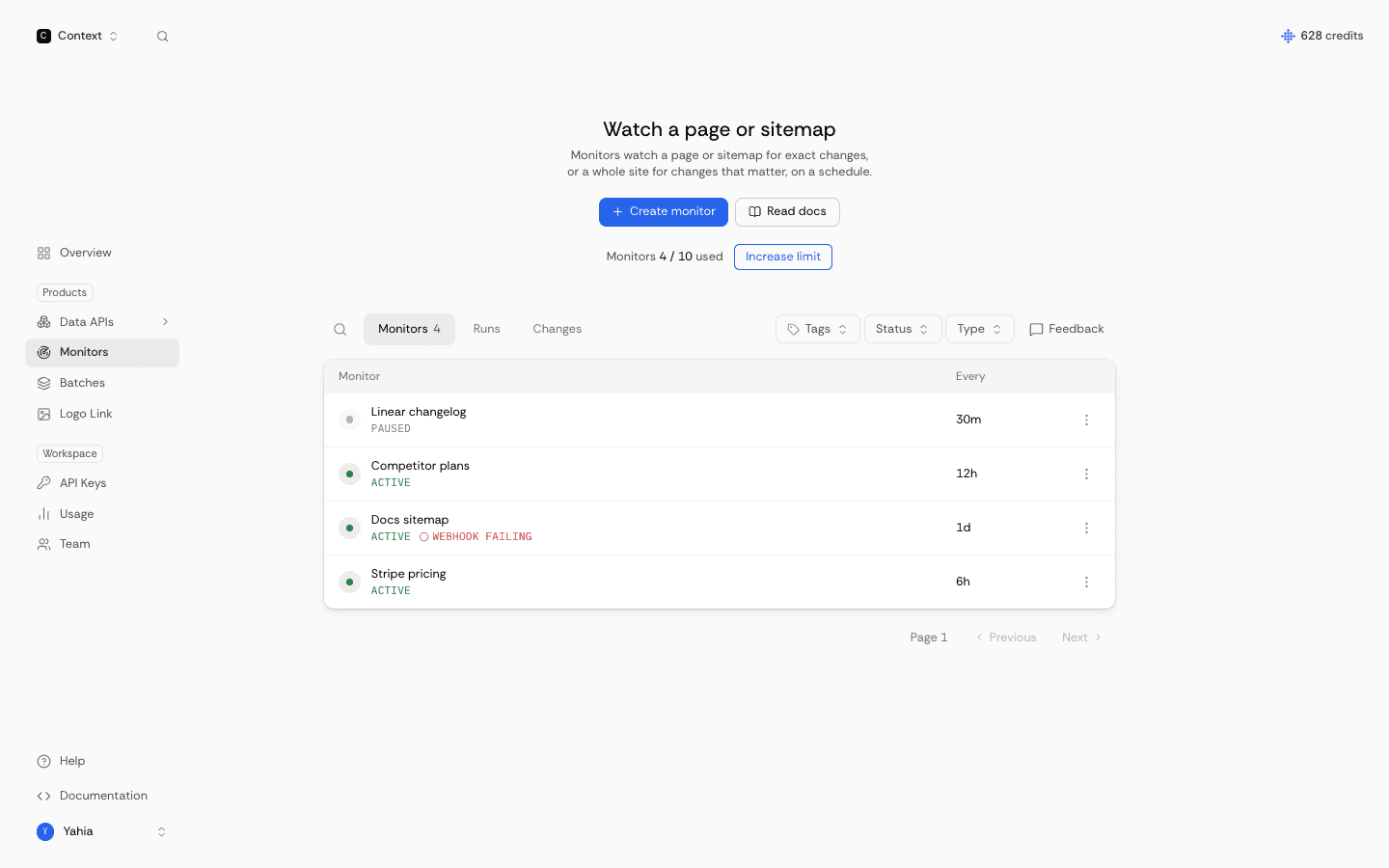Viewport: 1389px width, 868px height.
Task: Open the Tags filter dropdown
Action: [817, 329]
